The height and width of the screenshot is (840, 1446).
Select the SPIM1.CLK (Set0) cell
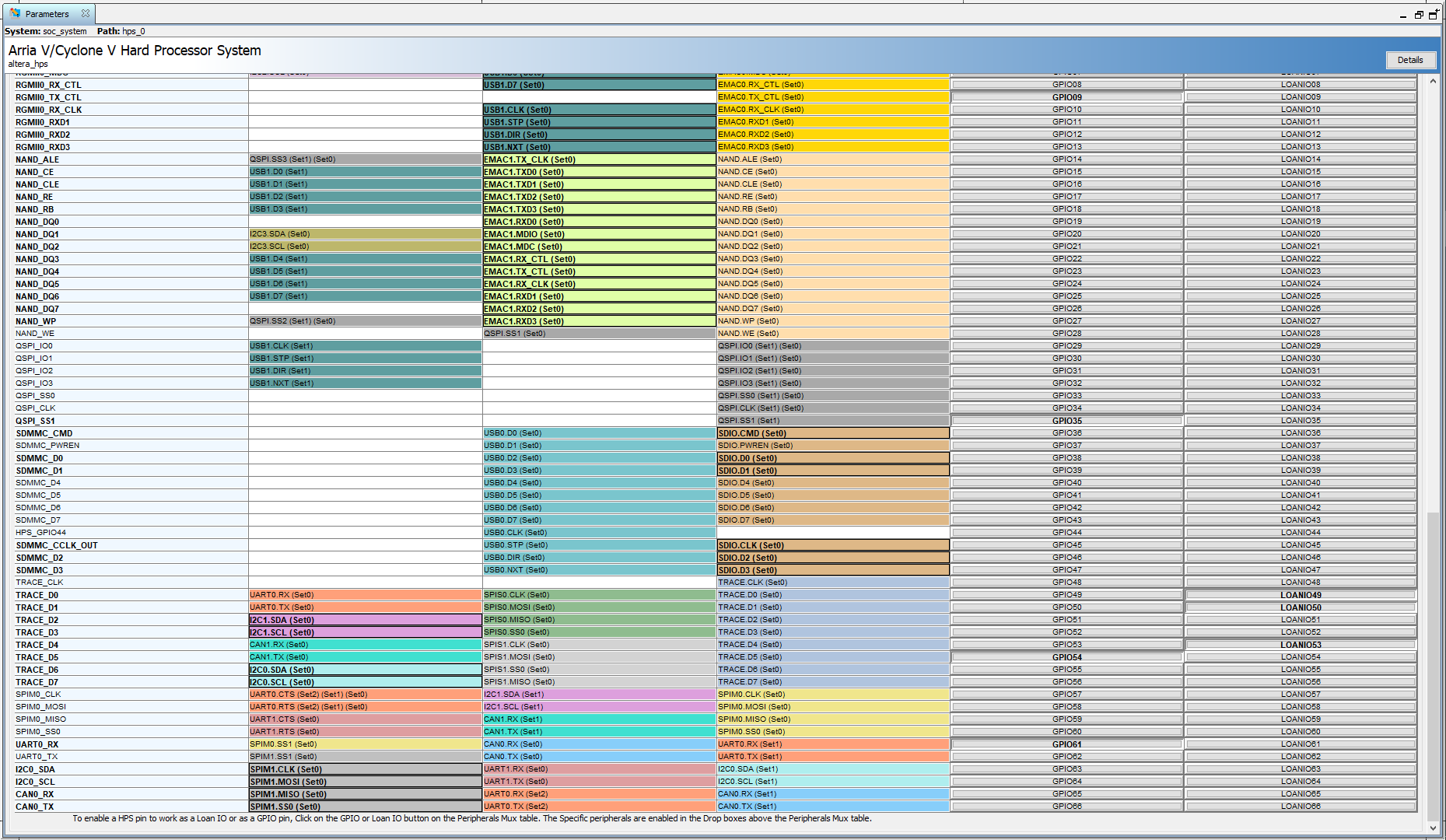[363, 768]
